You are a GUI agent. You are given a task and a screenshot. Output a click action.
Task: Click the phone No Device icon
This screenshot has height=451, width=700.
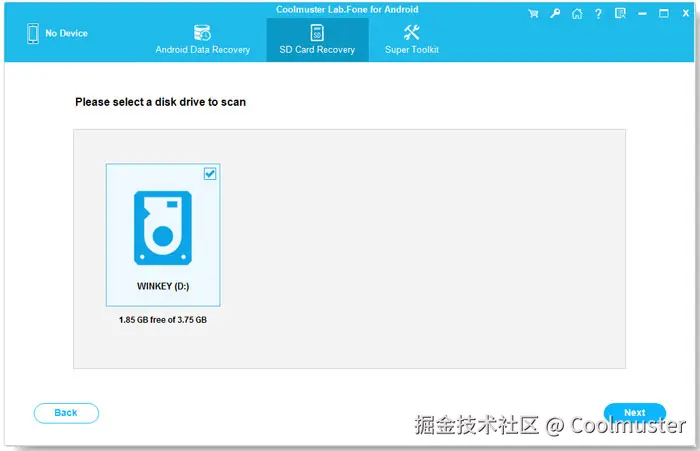[x=33, y=33]
